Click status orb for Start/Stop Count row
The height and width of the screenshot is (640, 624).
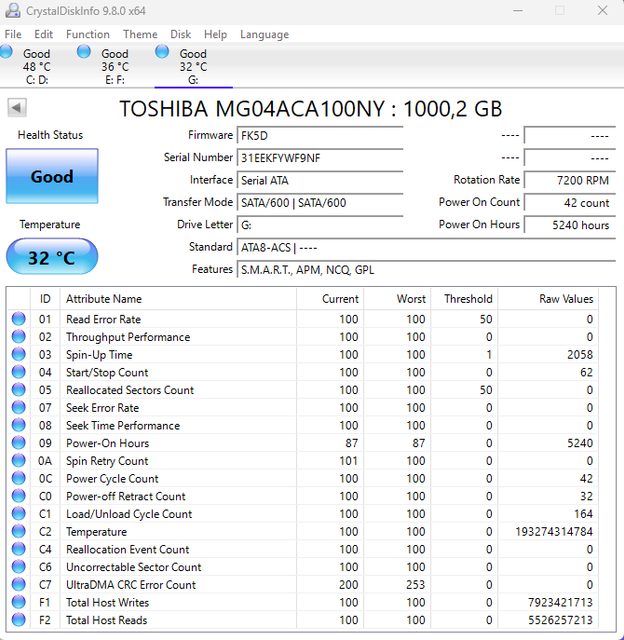(x=18, y=372)
